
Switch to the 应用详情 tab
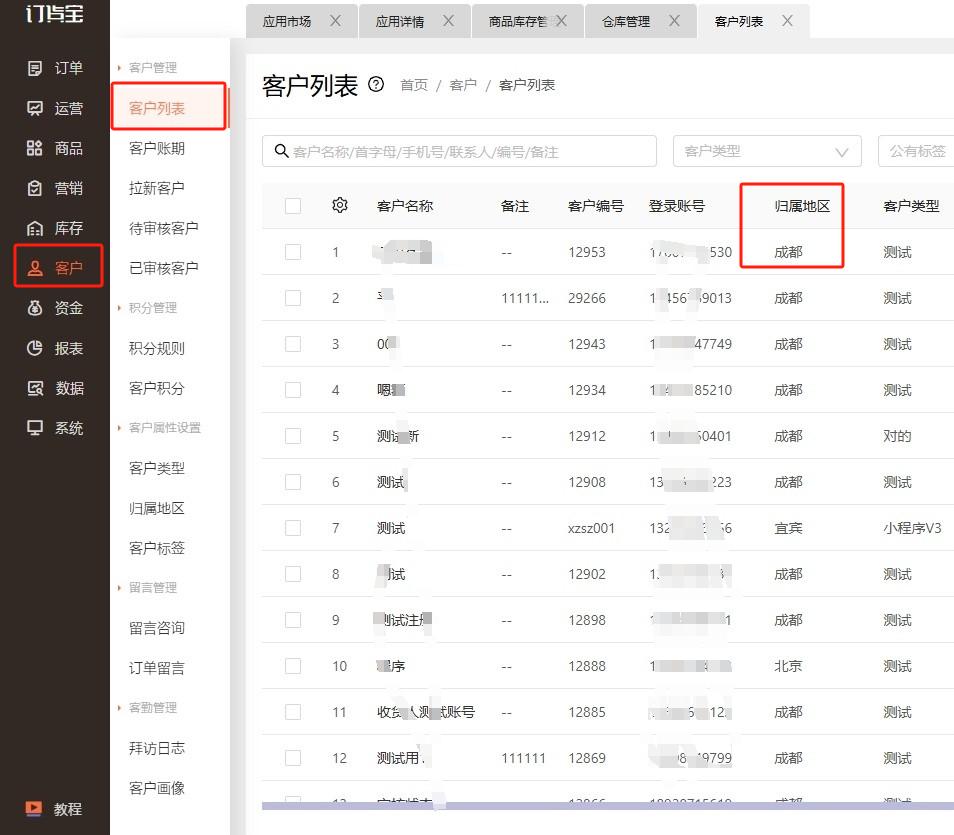400,21
